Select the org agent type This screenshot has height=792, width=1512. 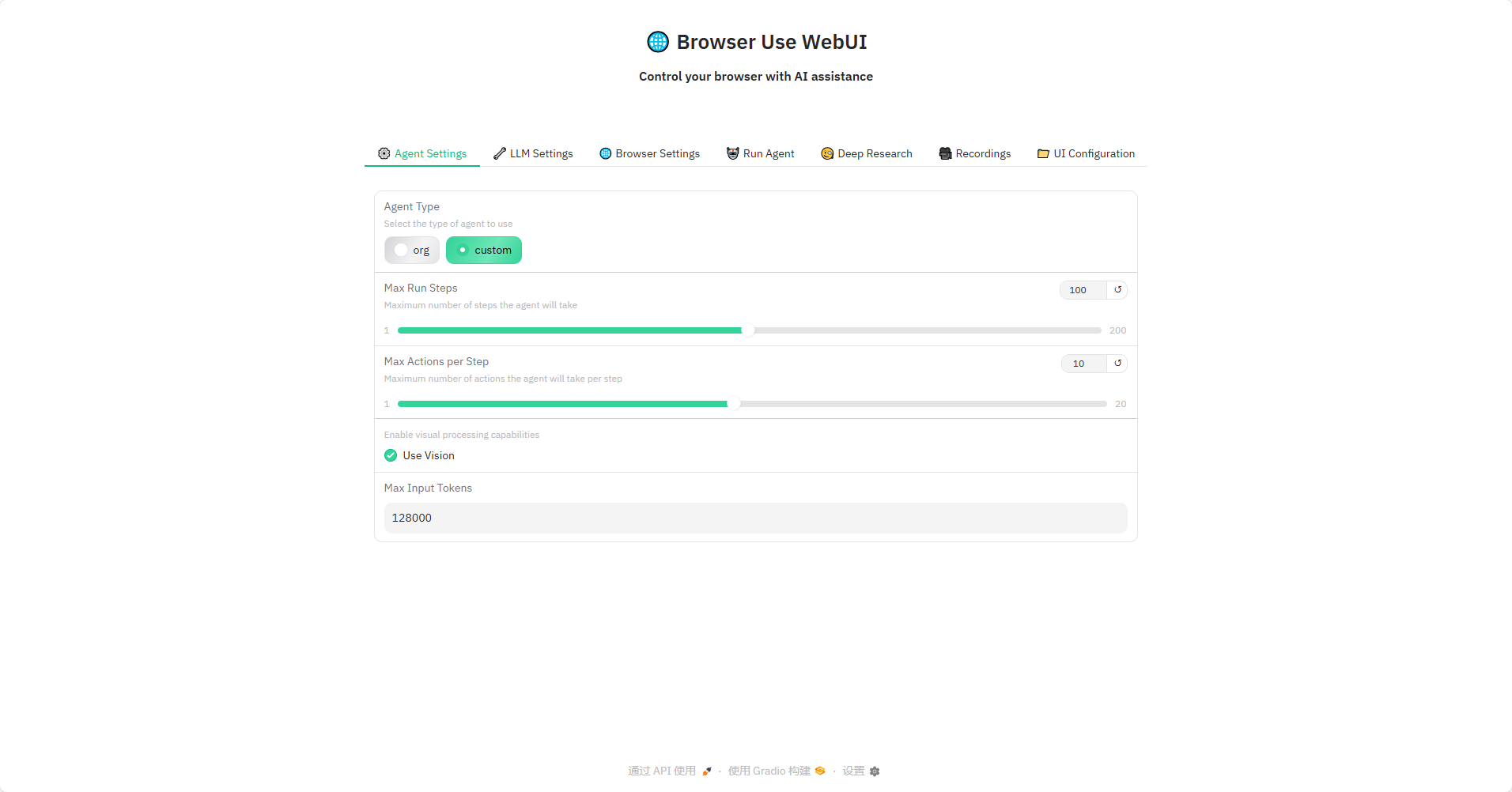click(412, 251)
